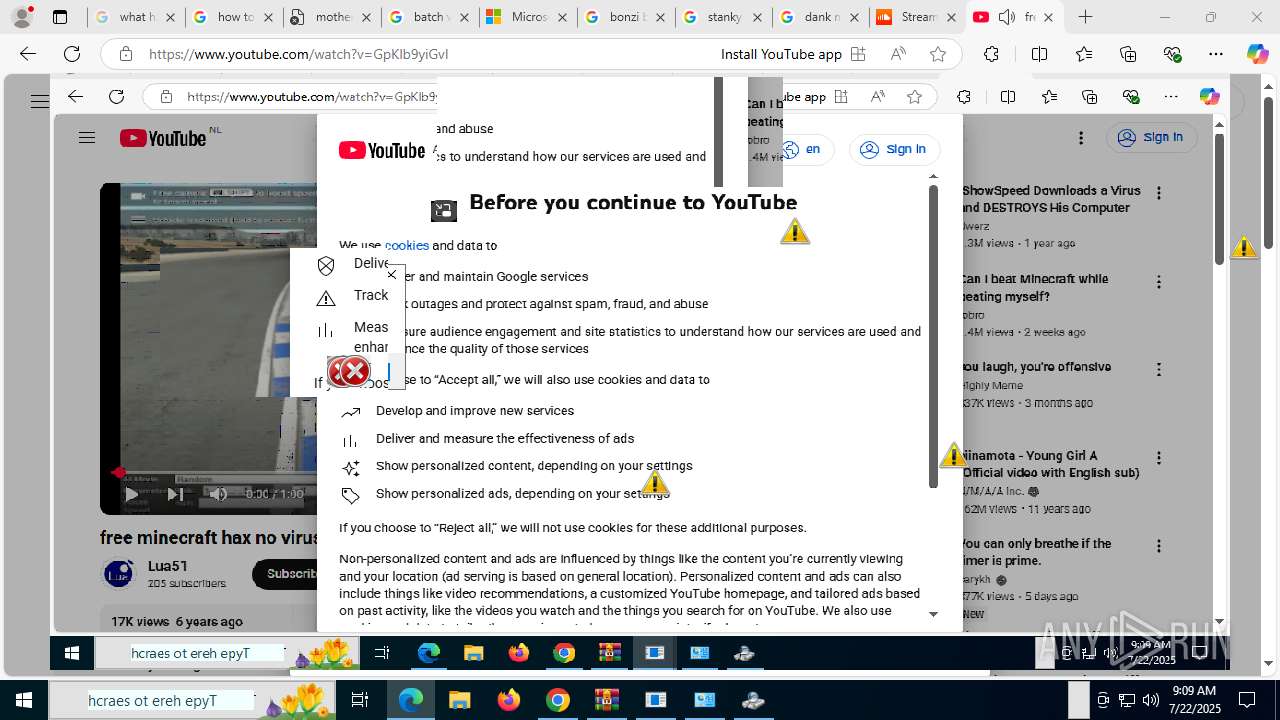The image size is (1280, 720).
Task: Add page to favorites with outer star icon
Action: (938, 54)
